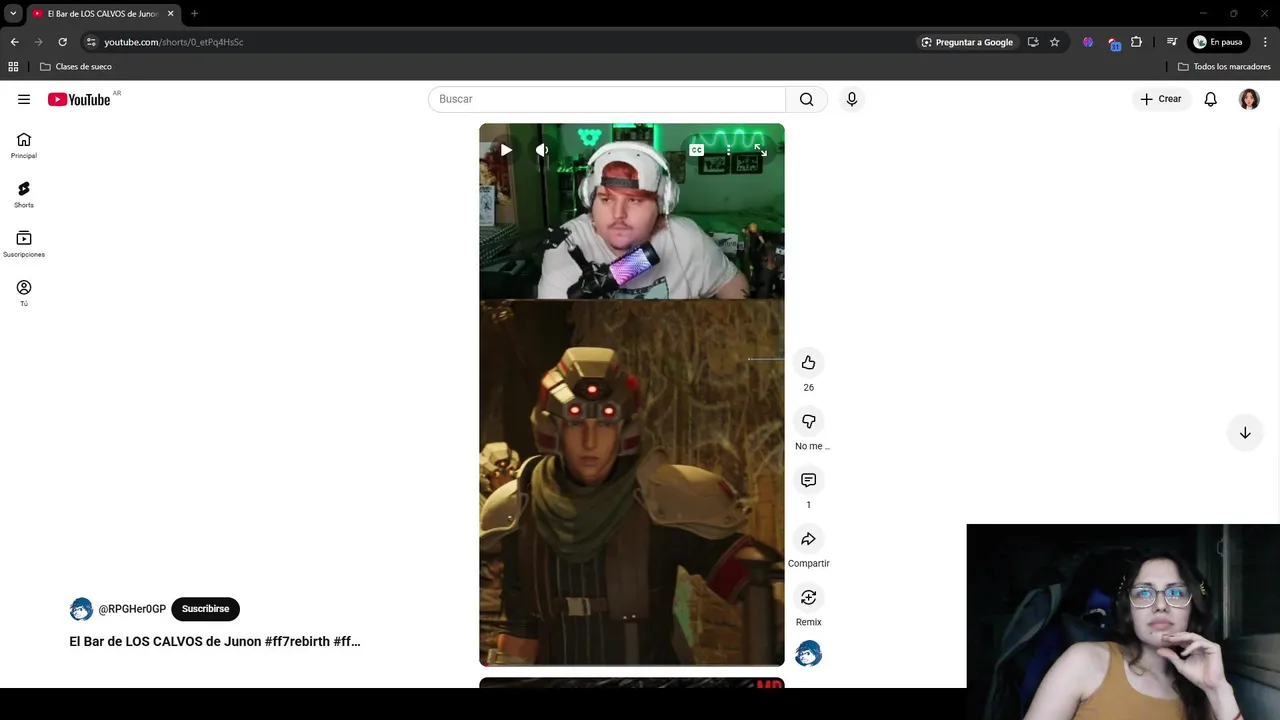Open the short's three-dot options menu
The image size is (1280, 720).
click(x=728, y=150)
